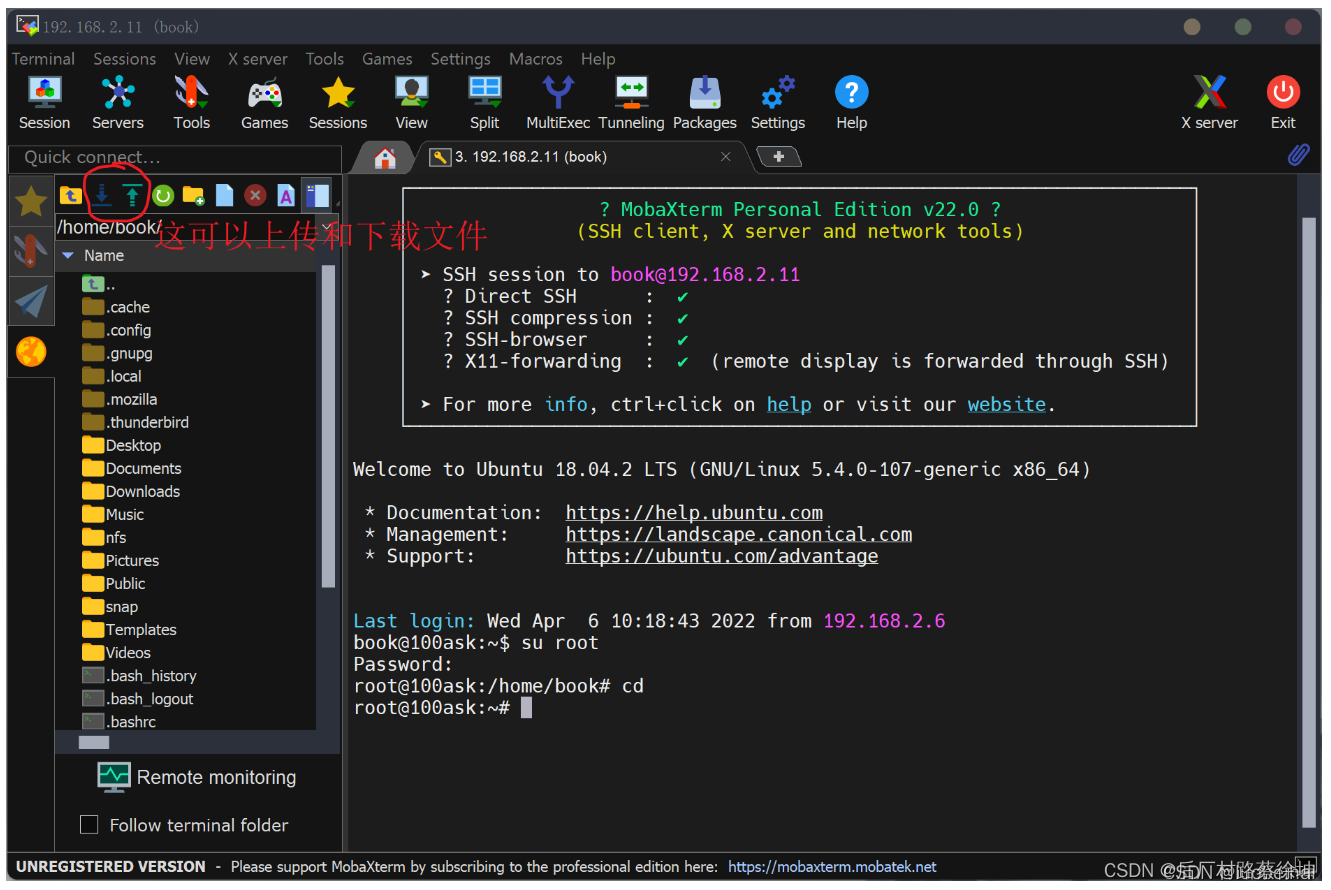Select the .bashrc file
This screenshot has width=1331, height=890.
119,721
